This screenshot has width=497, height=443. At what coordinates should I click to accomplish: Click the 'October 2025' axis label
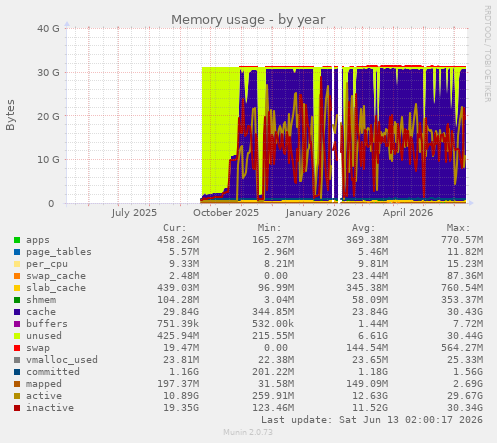[x=226, y=213]
